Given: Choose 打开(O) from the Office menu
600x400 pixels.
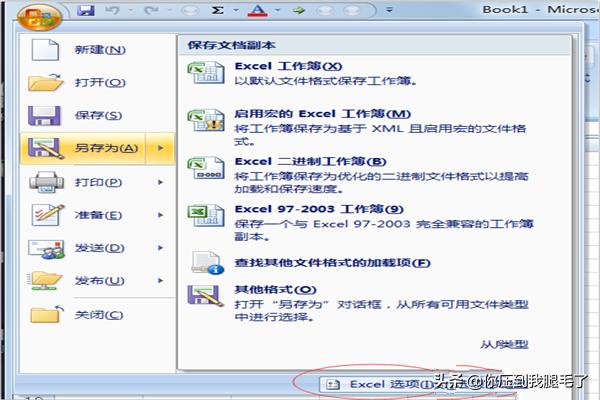Looking at the screenshot, I should pyautogui.click(x=98, y=82).
